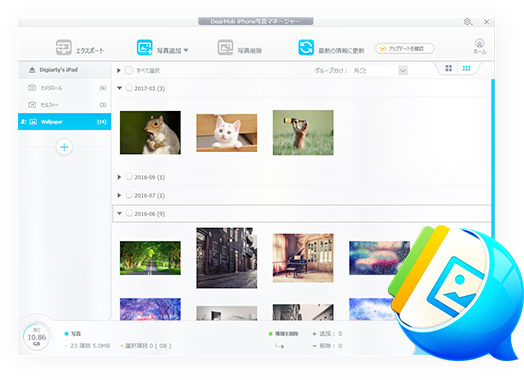Close the window with X button
The image size is (524, 380).
pos(487,22)
